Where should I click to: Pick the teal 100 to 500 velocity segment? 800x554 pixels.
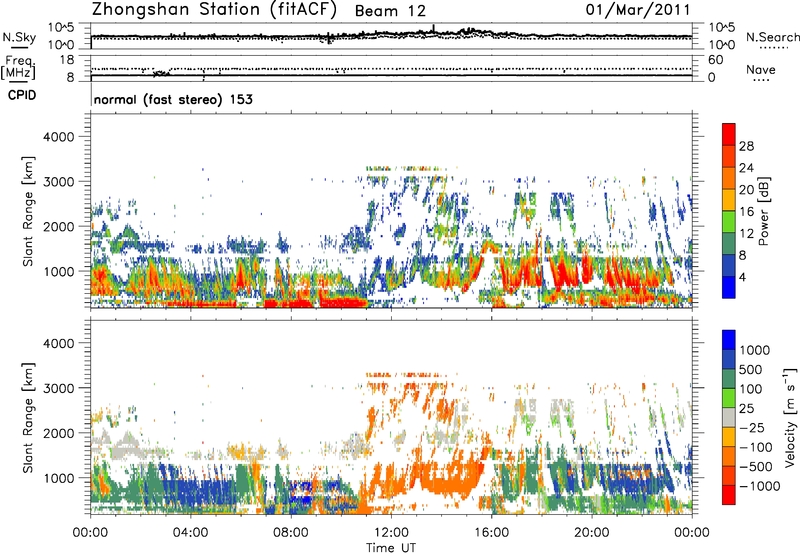[729, 379]
